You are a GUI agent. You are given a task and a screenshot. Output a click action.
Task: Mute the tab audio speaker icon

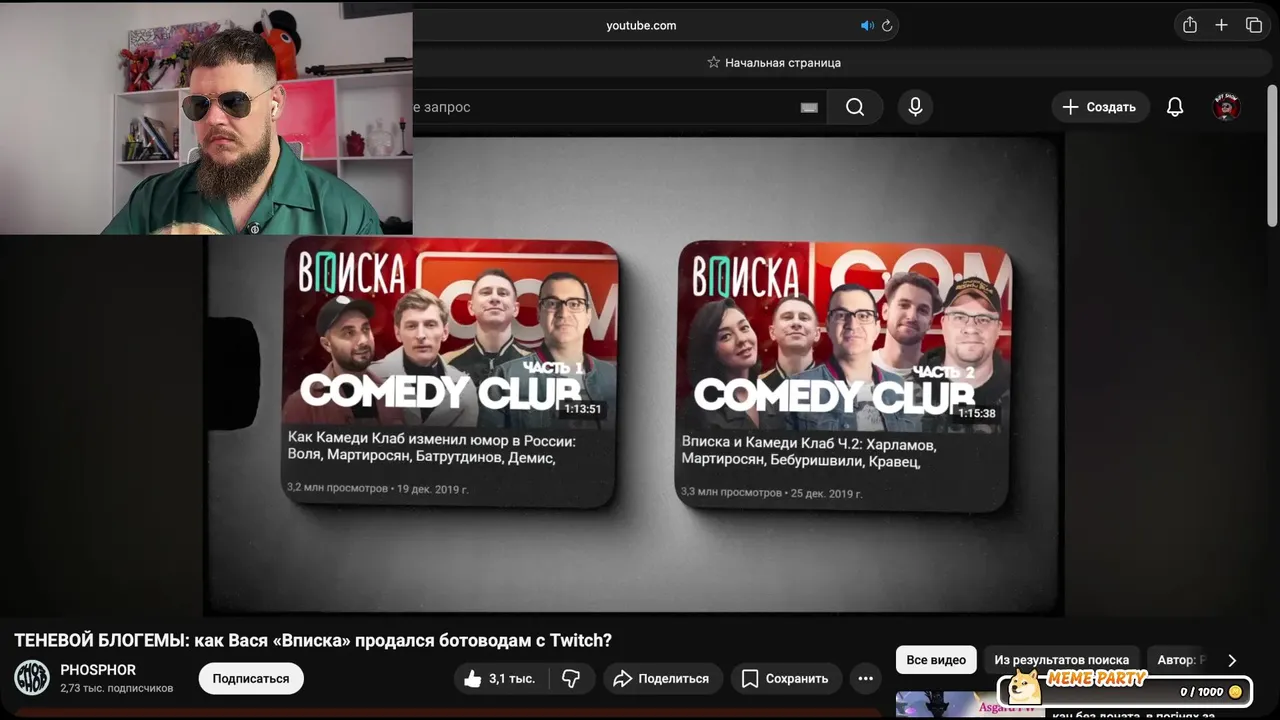click(867, 26)
